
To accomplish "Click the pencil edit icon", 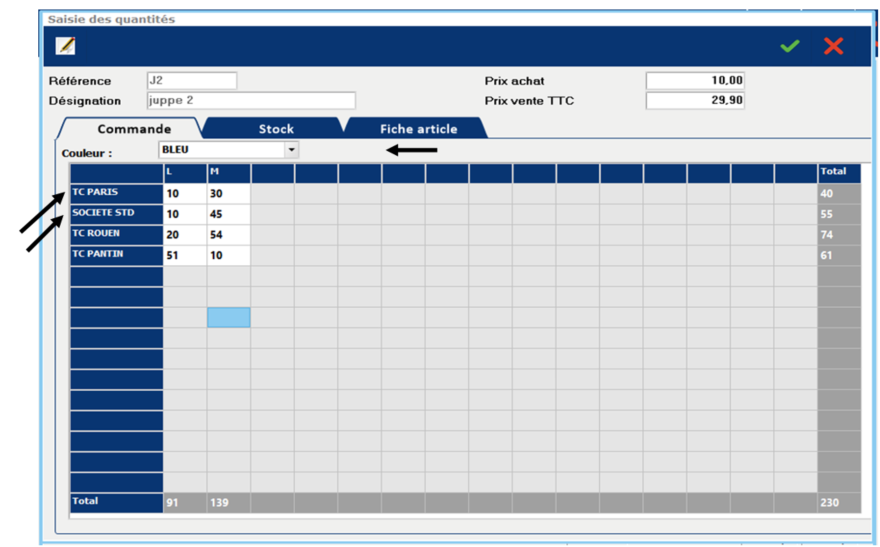I will [x=66, y=46].
